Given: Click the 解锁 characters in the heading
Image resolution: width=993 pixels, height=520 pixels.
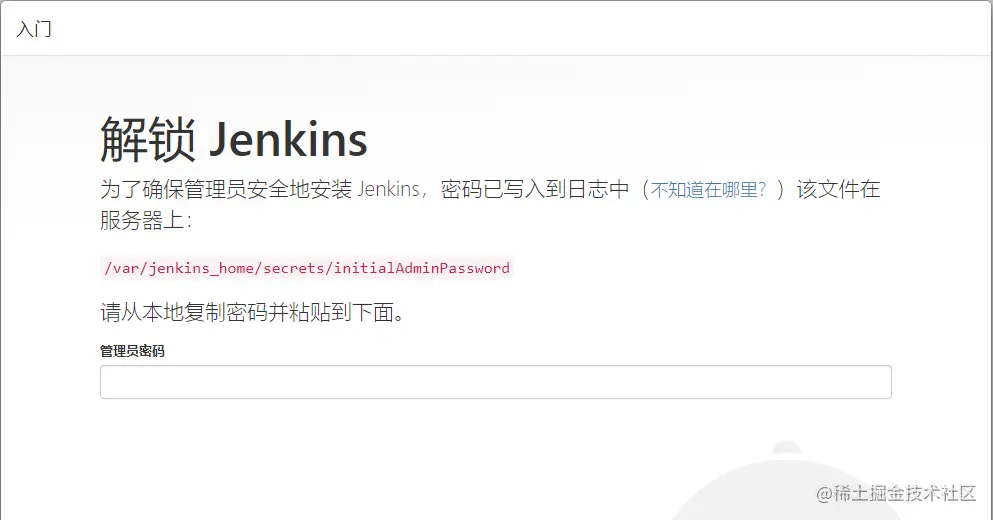Looking at the screenshot, I should 148,139.
